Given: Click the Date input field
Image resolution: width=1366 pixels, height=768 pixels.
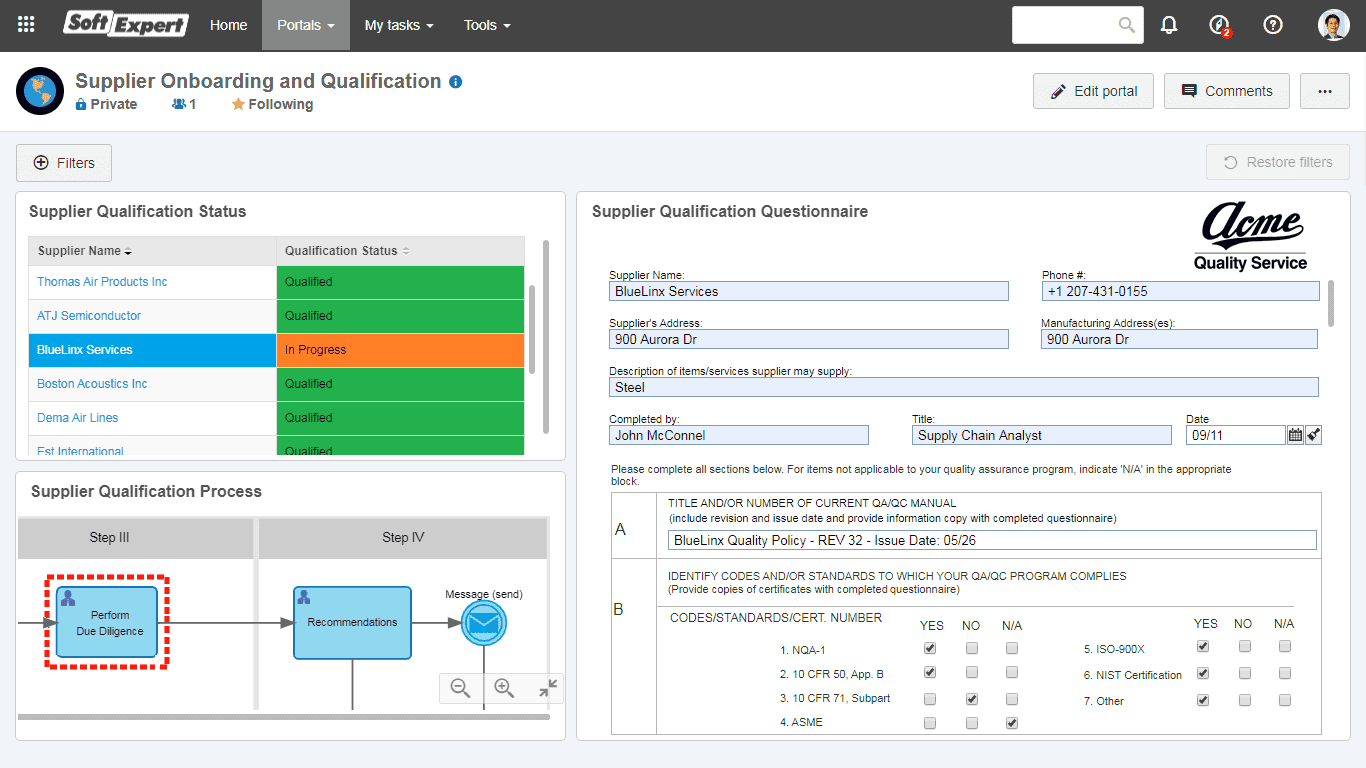Looking at the screenshot, I should click(1235, 435).
